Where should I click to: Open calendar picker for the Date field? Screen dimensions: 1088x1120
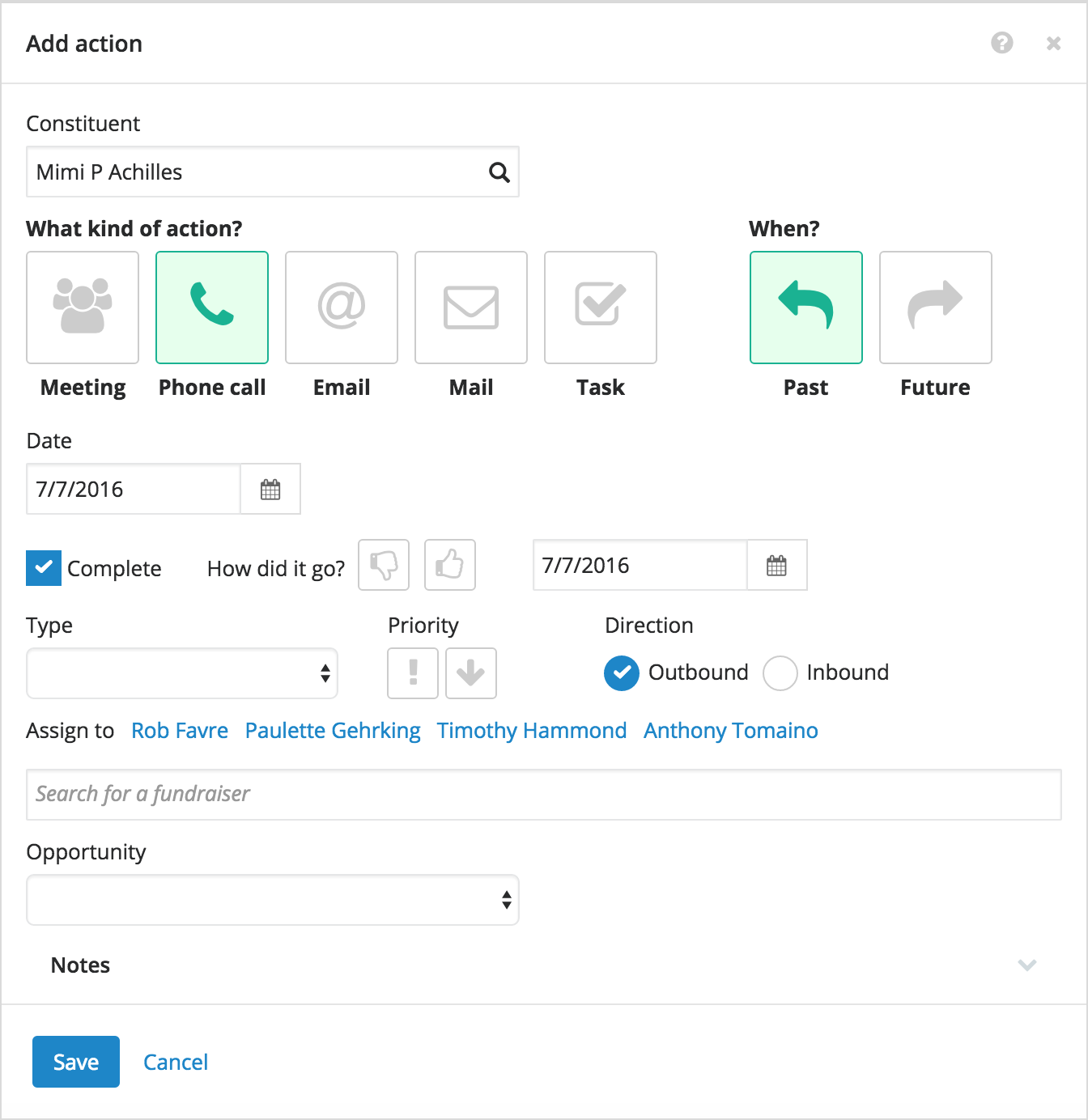click(x=270, y=489)
